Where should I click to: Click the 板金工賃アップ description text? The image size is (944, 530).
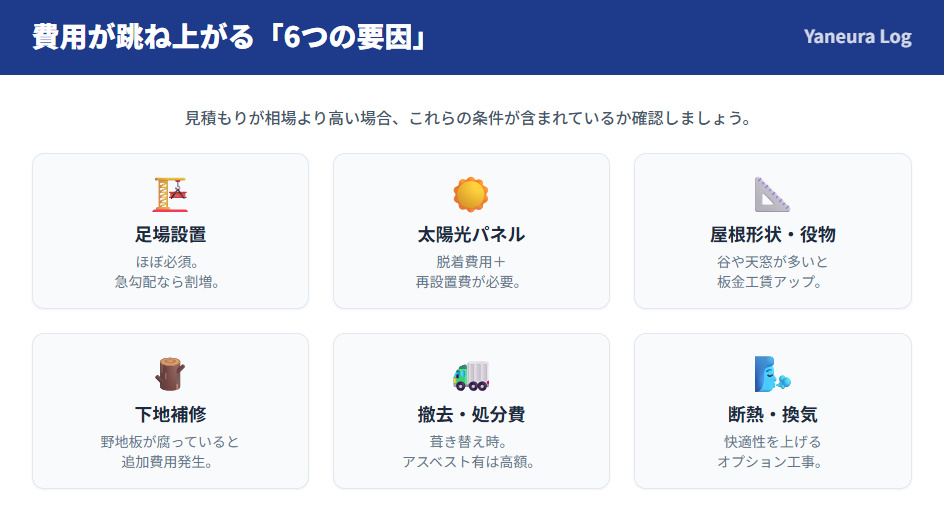772,282
